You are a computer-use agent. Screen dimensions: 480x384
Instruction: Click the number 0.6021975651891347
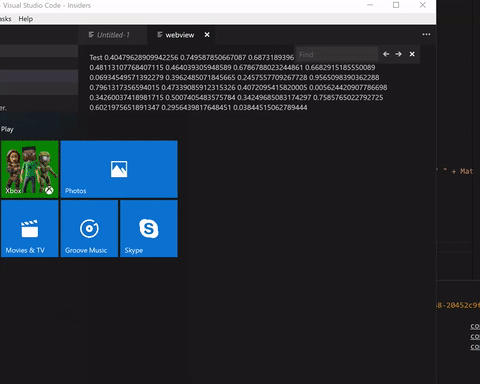click(124, 107)
